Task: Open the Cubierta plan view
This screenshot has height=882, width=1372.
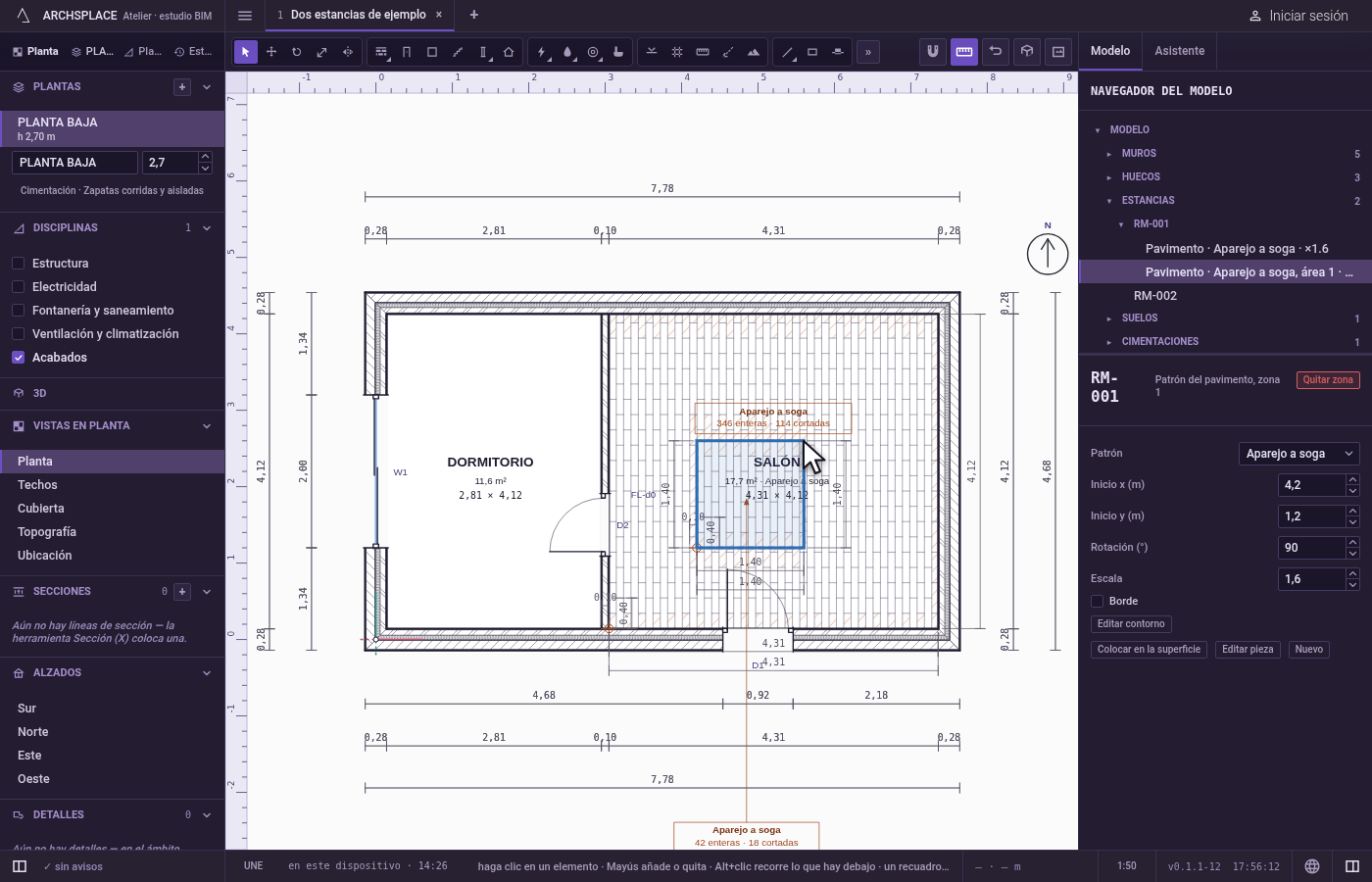Action: (113, 509)
